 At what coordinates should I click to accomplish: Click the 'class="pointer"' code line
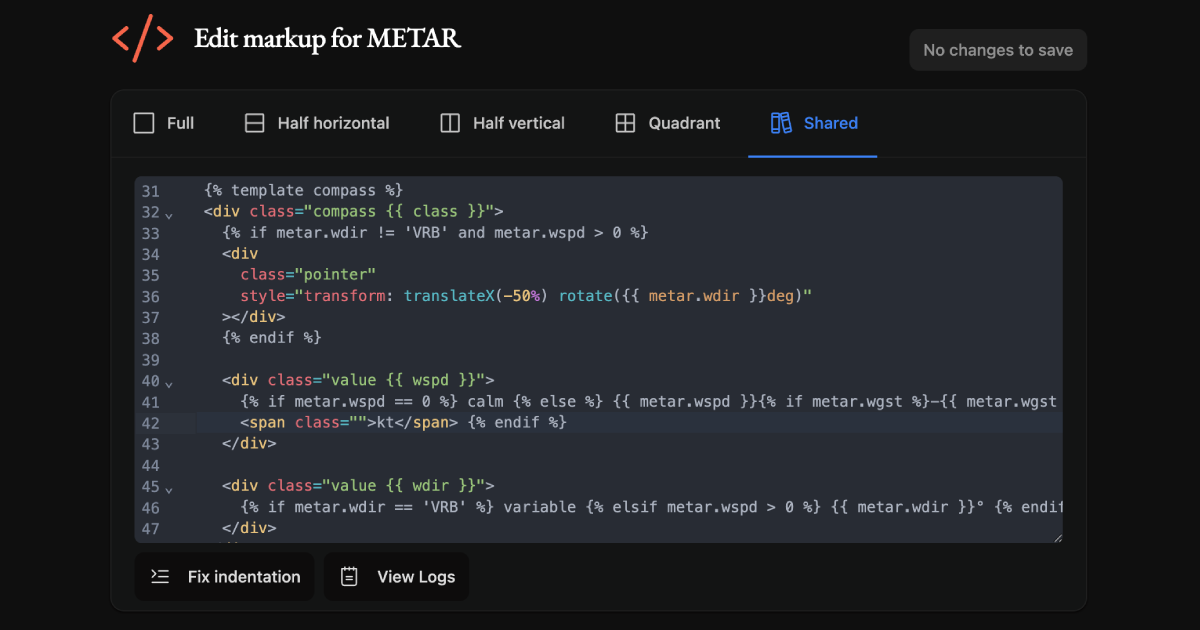coord(308,275)
